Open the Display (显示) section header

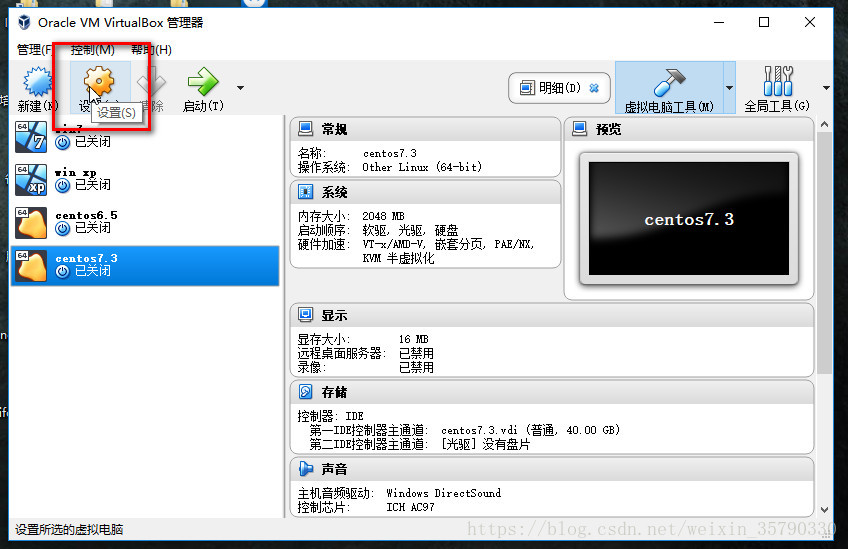point(552,315)
